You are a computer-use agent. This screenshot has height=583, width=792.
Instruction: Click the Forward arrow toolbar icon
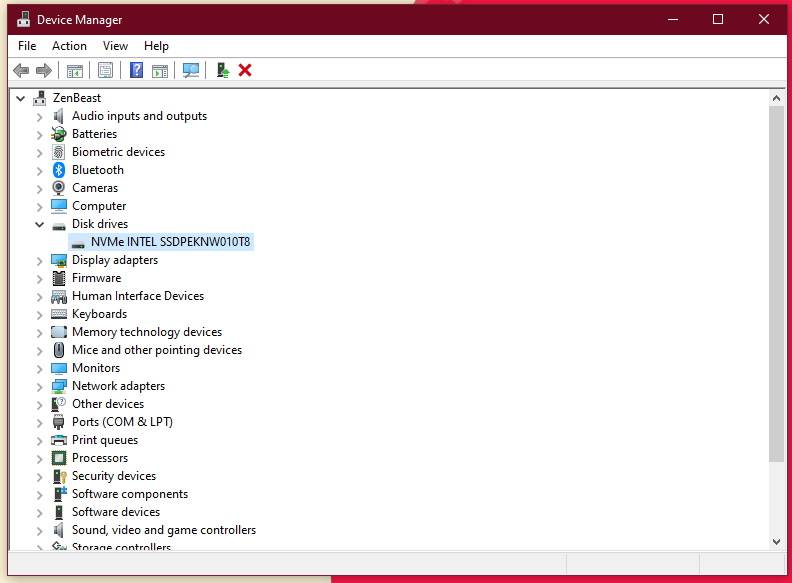click(x=44, y=70)
